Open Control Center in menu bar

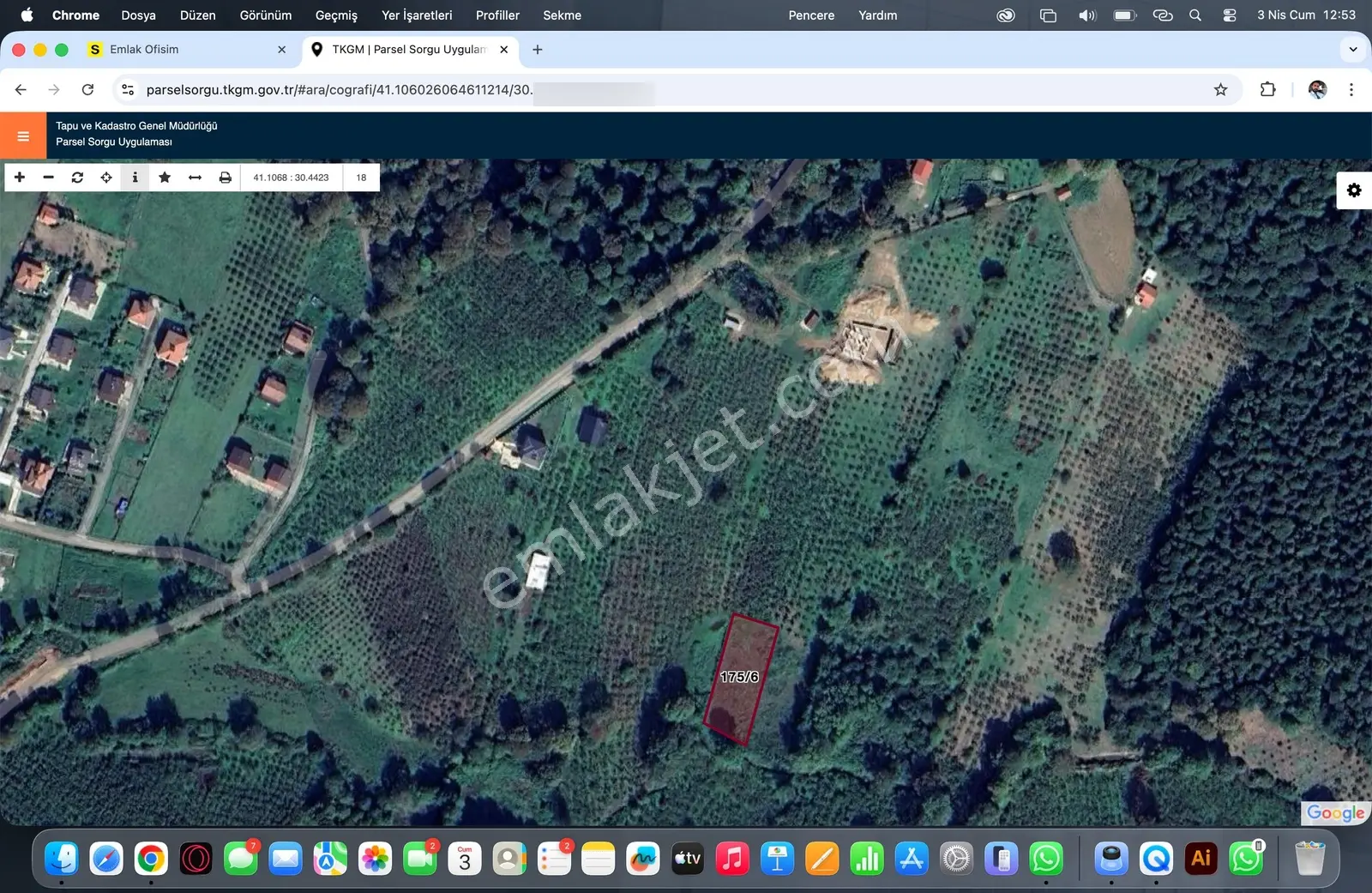point(1230,15)
